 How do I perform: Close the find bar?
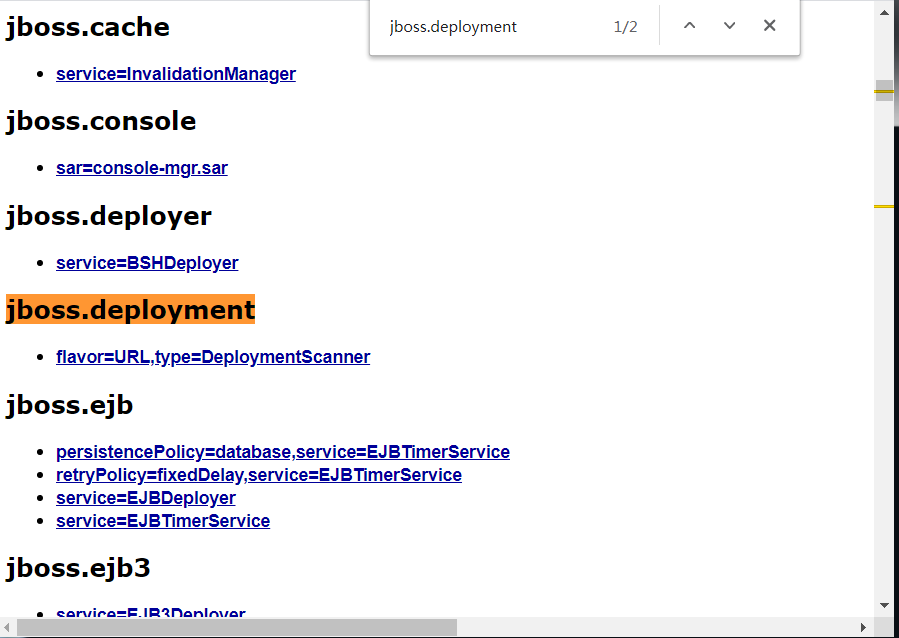769,26
